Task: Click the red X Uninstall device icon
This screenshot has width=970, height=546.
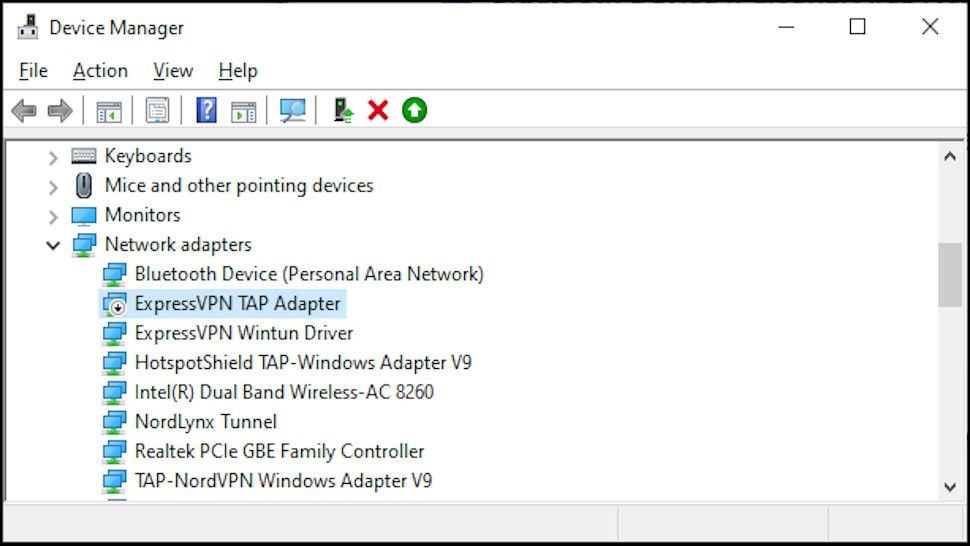Action: click(378, 111)
